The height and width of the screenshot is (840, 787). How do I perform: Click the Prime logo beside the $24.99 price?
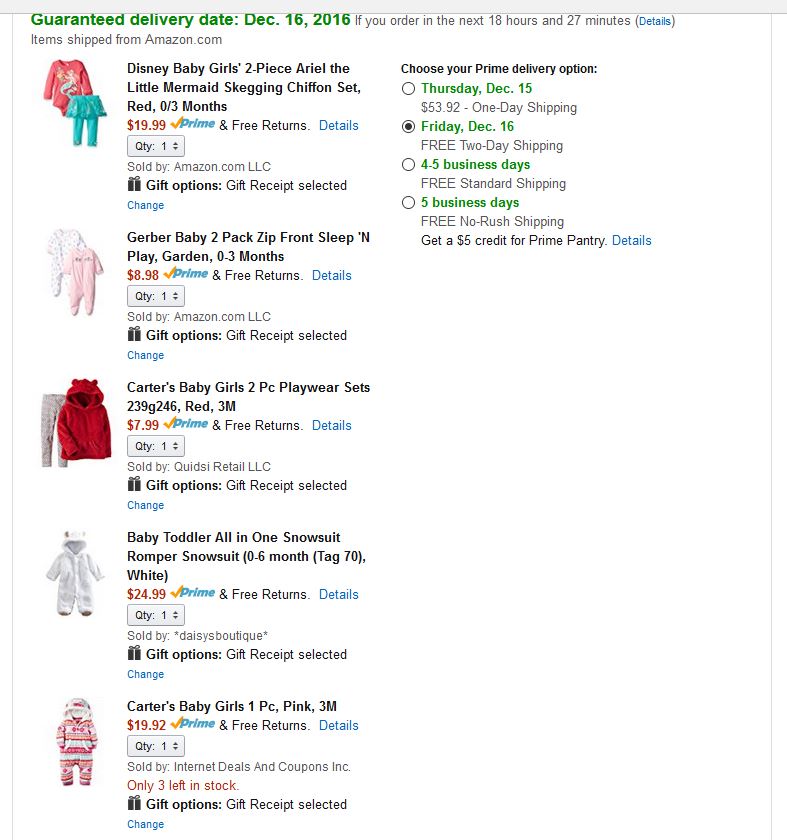193,593
